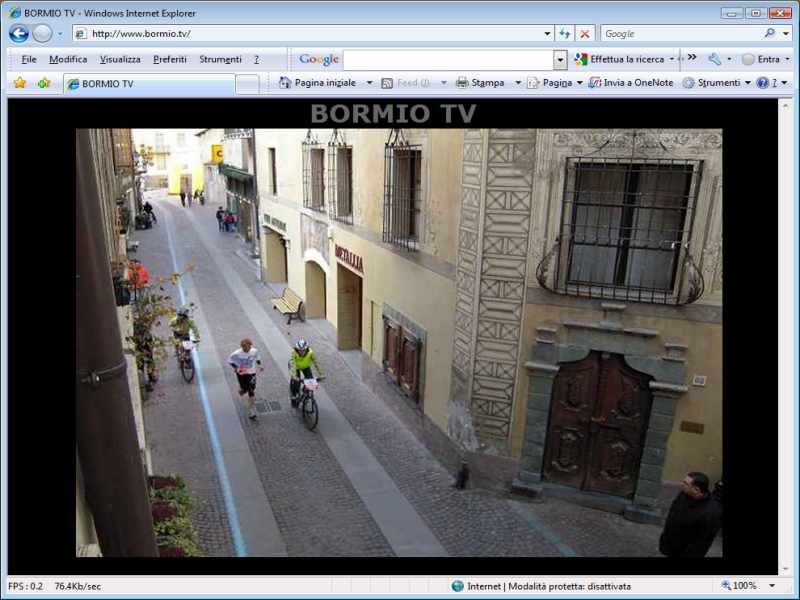This screenshot has height=600, width=800.
Task: Open the Strumenti menu
Action: coord(220,59)
